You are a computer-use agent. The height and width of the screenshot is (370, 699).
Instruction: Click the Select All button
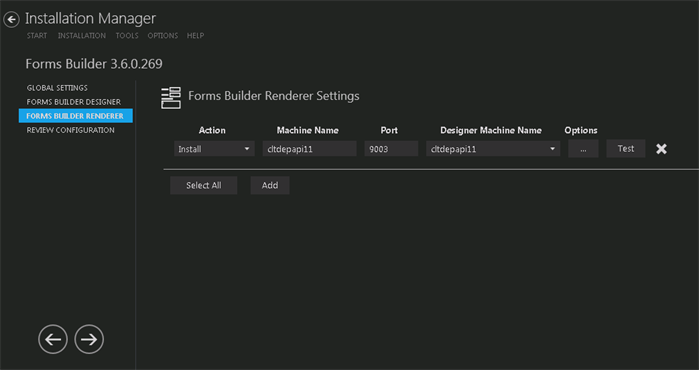click(204, 185)
